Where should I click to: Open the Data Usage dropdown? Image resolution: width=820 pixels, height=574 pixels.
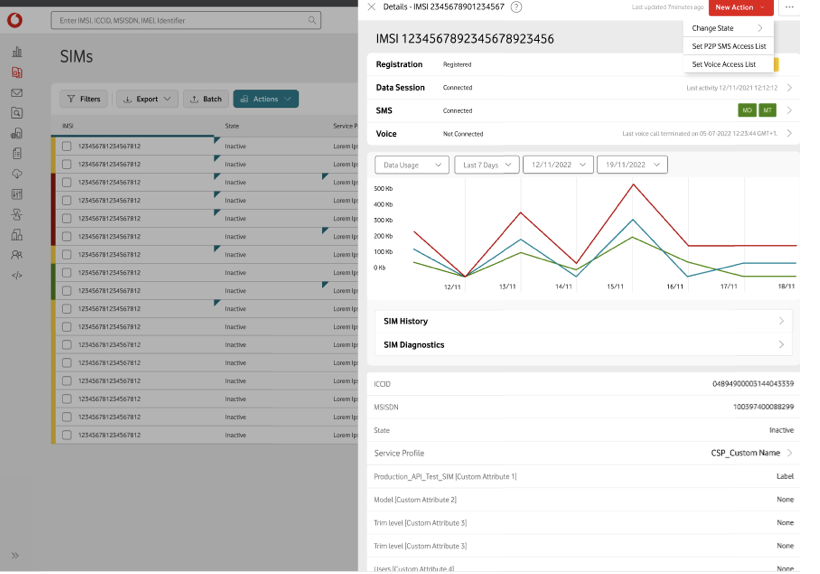point(412,165)
